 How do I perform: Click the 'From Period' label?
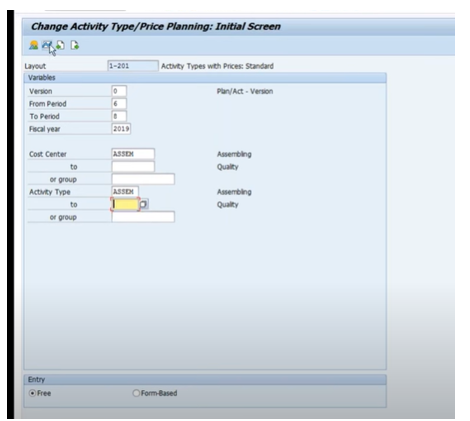pyautogui.click(x=48, y=104)
